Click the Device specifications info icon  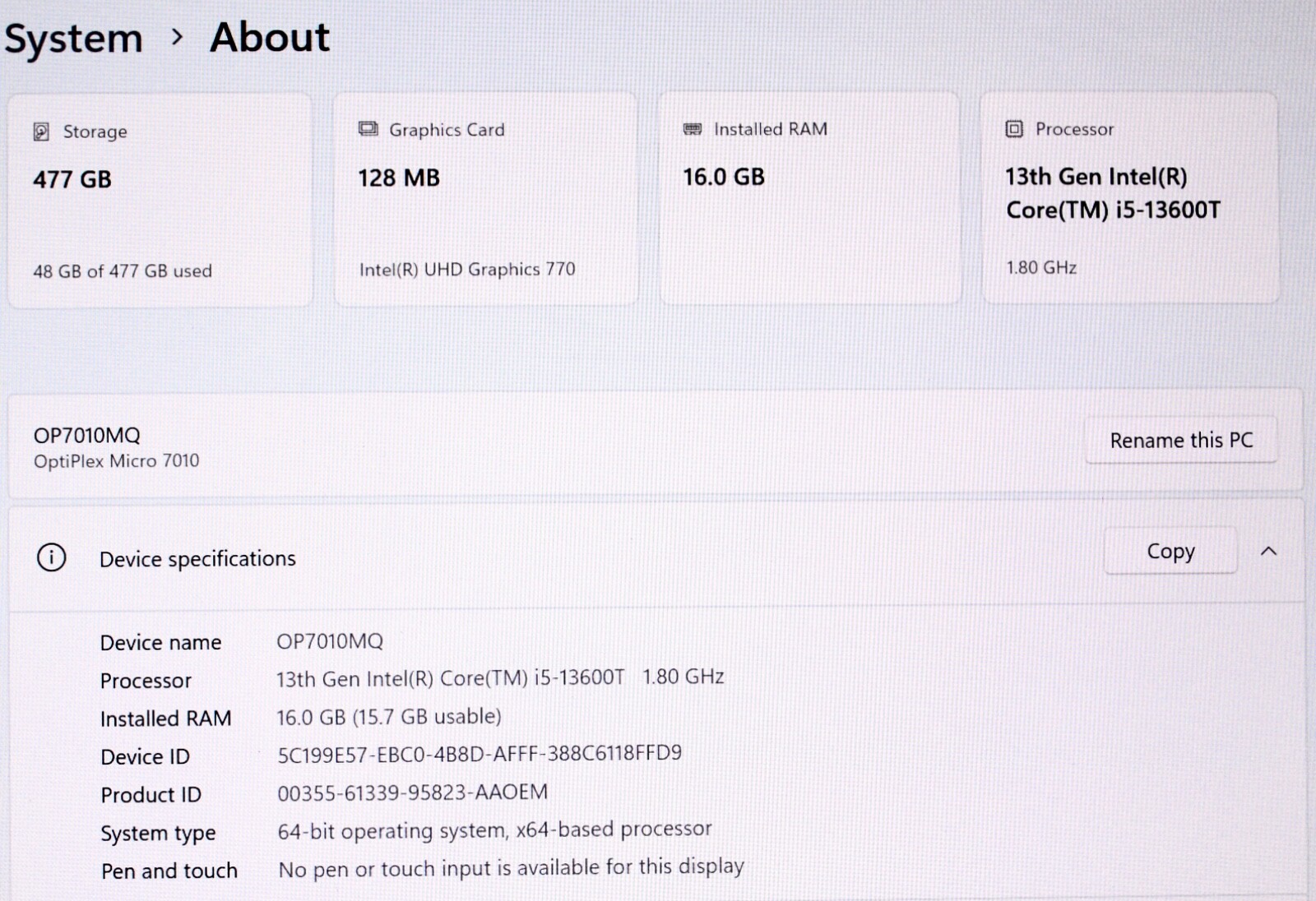pos(51,557)
